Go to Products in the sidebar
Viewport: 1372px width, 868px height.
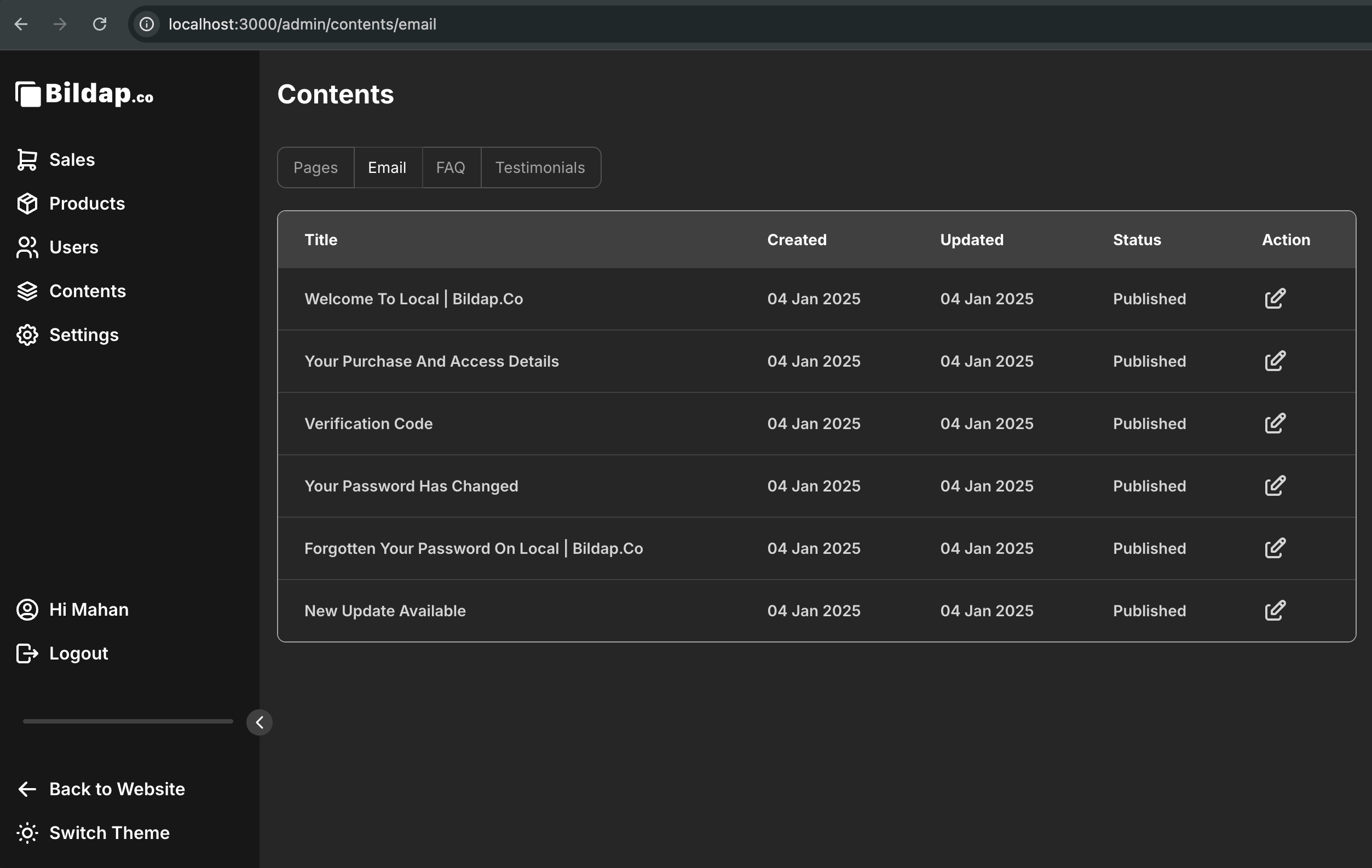87,204
